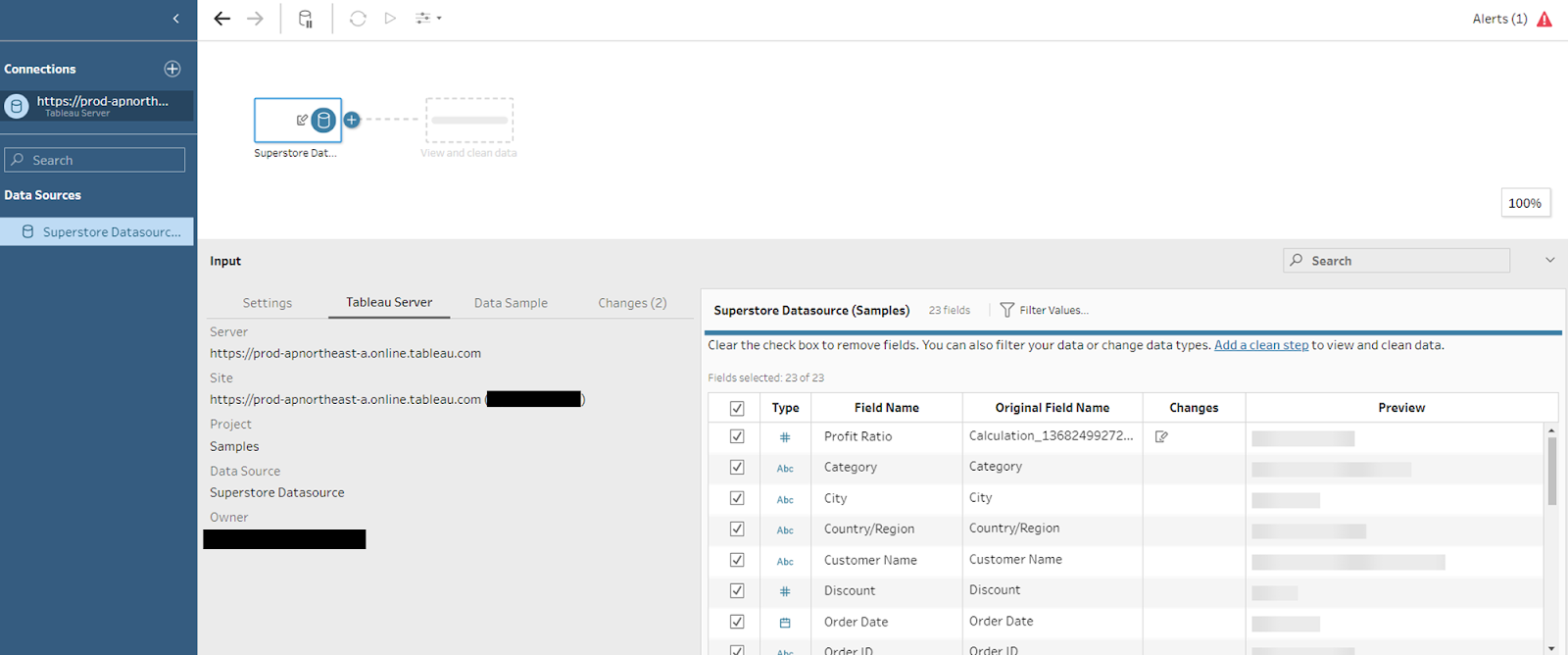Uncheck the Profit Ratio field checkbox

pyautogui.click(x=737, y=436)
